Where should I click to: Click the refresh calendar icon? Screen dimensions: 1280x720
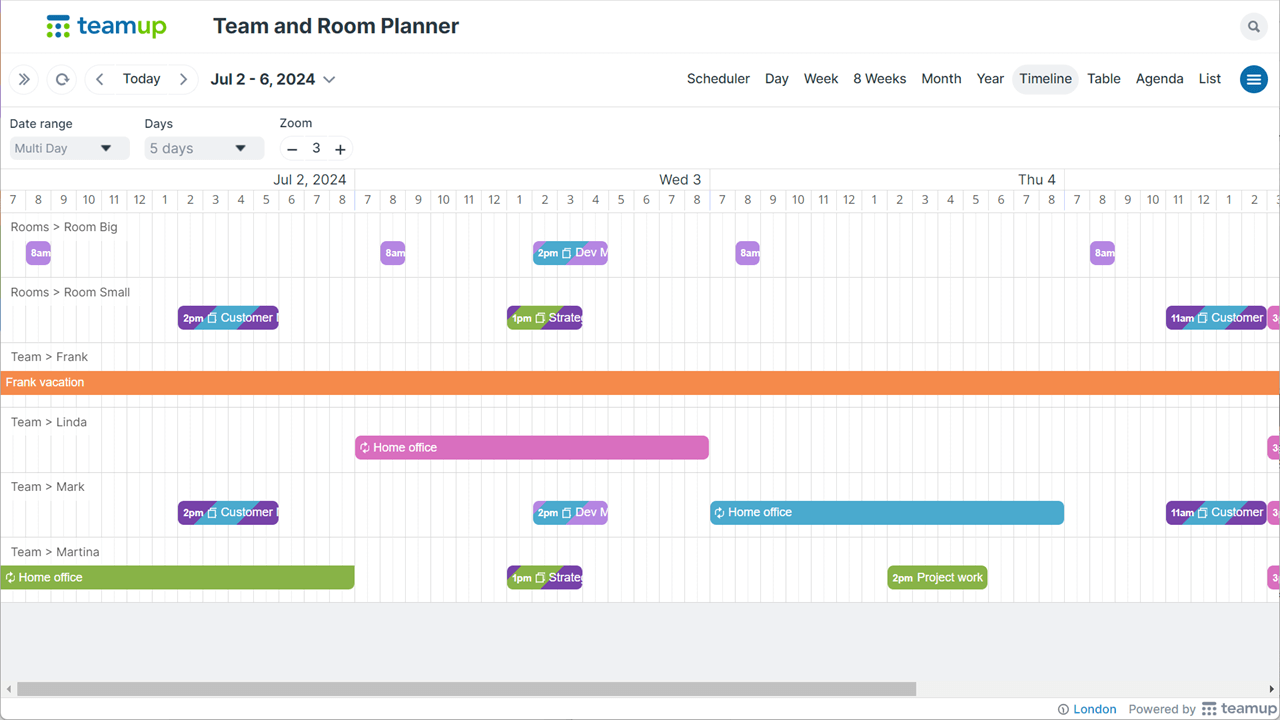[x=62, y=79]
